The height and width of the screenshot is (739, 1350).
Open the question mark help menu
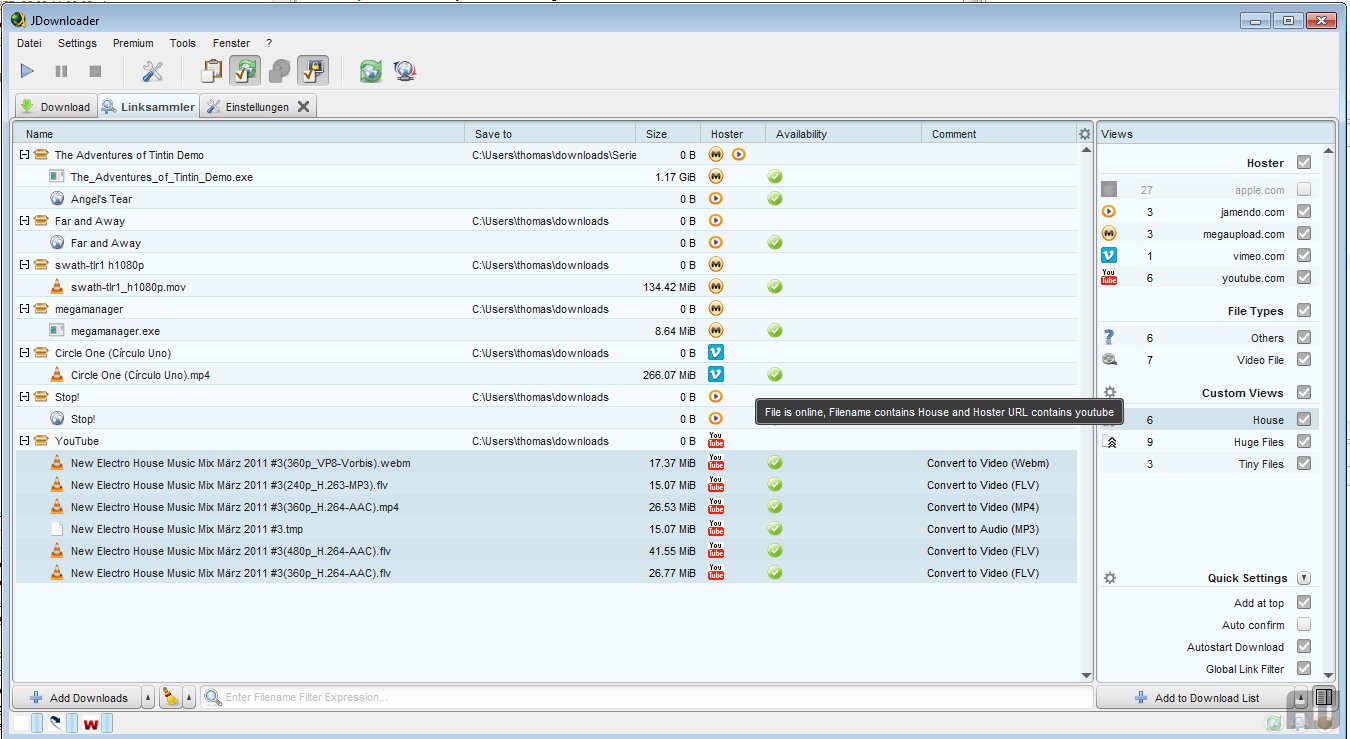click(269, 43)
